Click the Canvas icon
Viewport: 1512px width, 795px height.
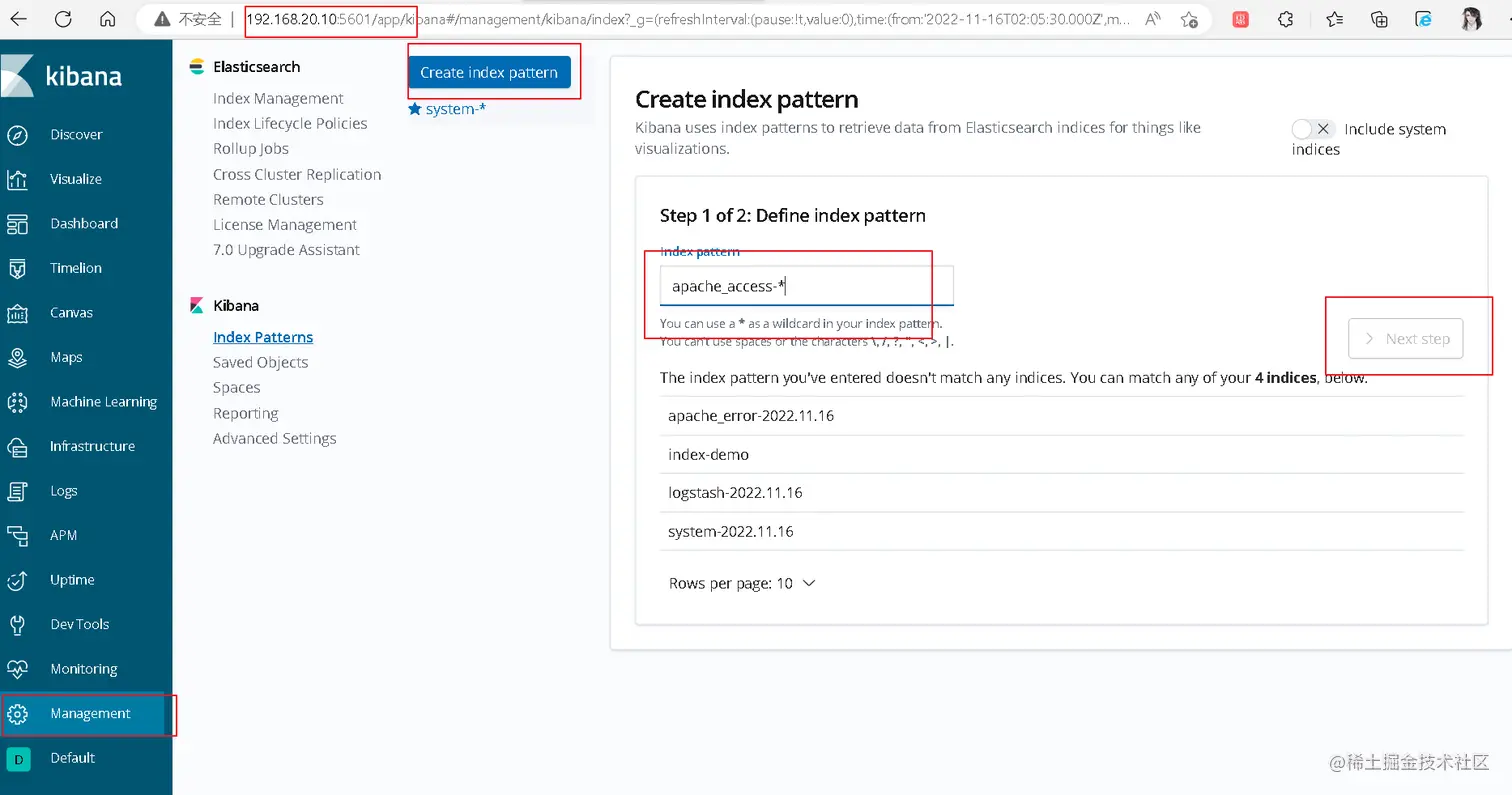pyautogui.click(x=17, y=313)
